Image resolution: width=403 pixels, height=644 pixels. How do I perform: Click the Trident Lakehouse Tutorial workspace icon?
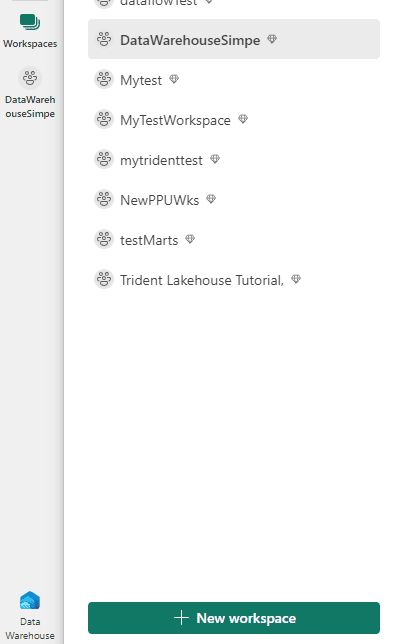coord(104,279)
